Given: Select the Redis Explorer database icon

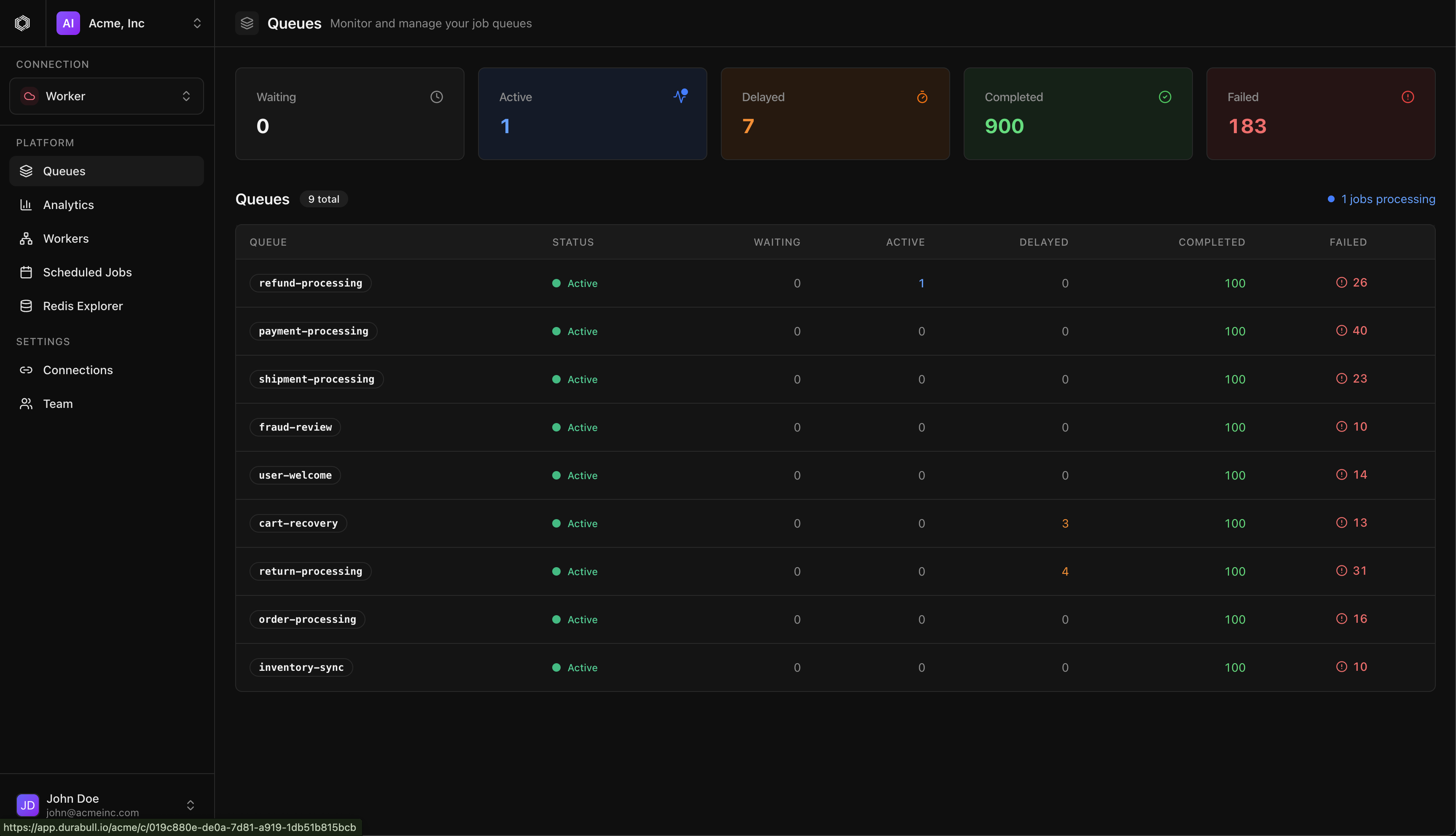Looking at the screenshot, I should 27,305.
